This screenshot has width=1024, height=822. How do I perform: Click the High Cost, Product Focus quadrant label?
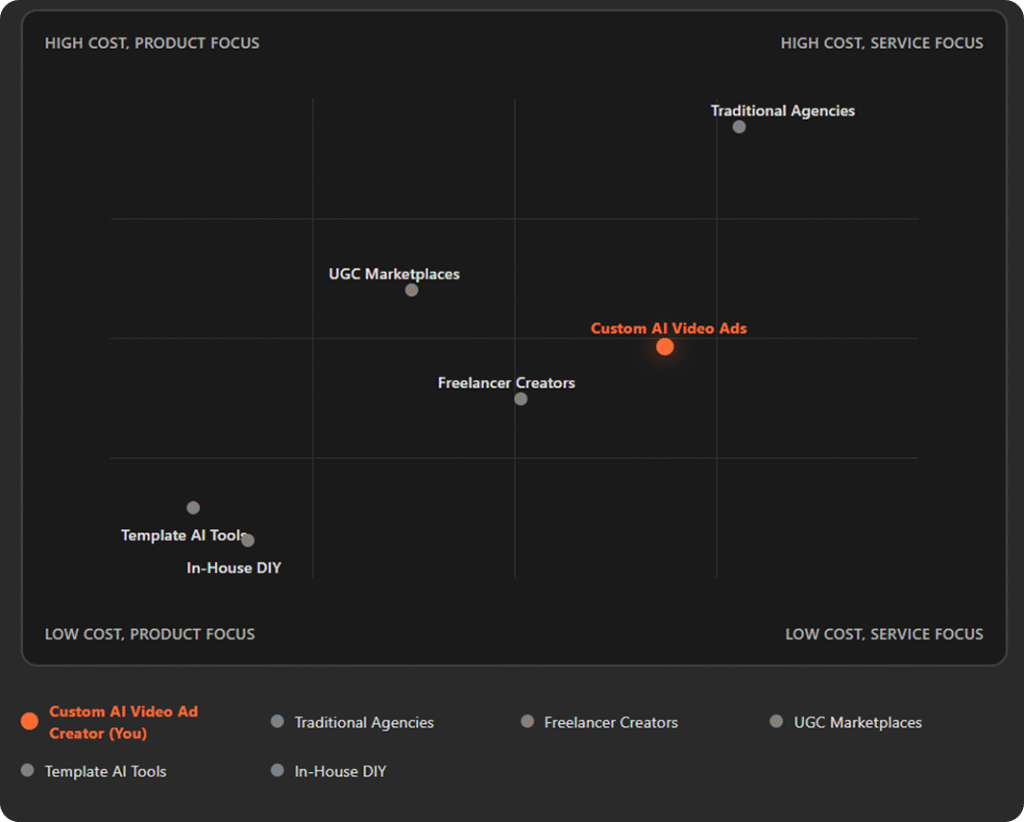coord(152,43)
